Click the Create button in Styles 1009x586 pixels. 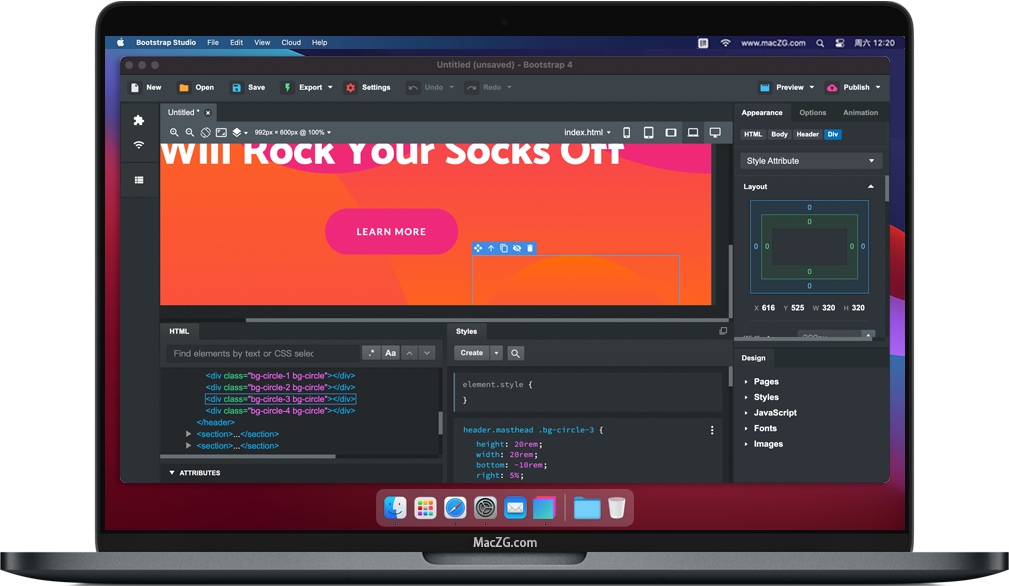(471, 353)
